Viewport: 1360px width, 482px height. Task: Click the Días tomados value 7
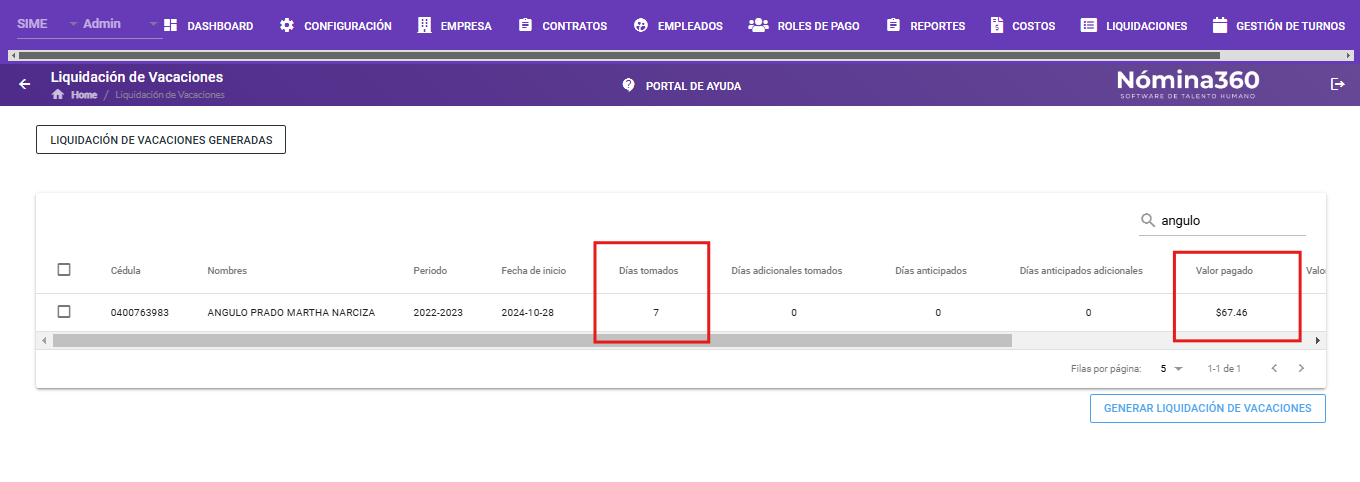tap(656, 313)
